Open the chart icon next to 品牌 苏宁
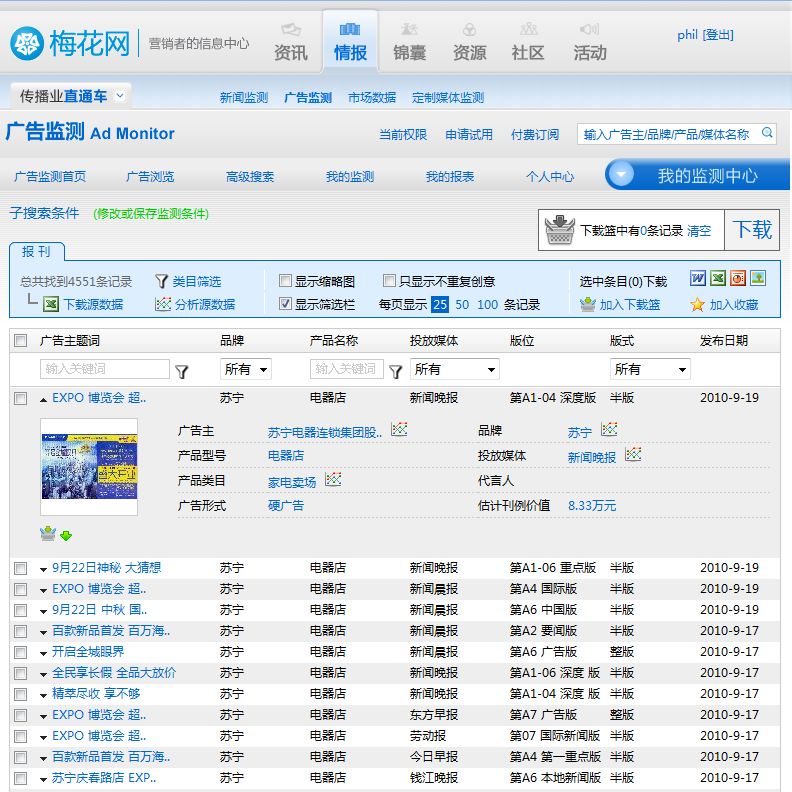 point(609,429)
